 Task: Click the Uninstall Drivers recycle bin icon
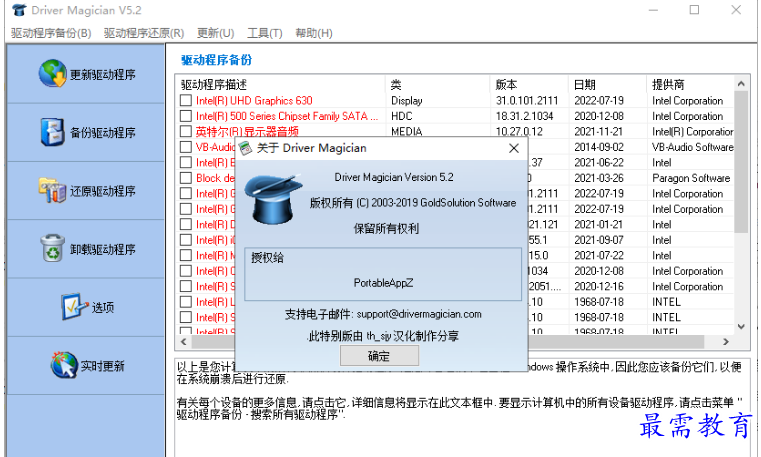[x=52, y=248]
